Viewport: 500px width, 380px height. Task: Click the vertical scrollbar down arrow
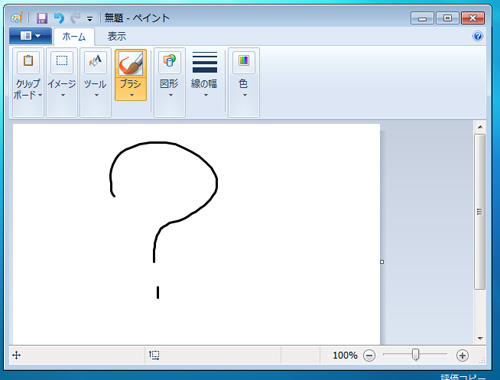[x=480, y=338]
